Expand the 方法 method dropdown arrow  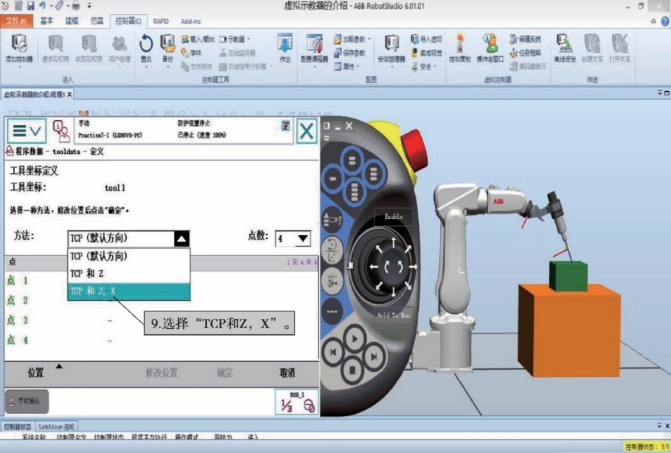[x=181, y=239]
